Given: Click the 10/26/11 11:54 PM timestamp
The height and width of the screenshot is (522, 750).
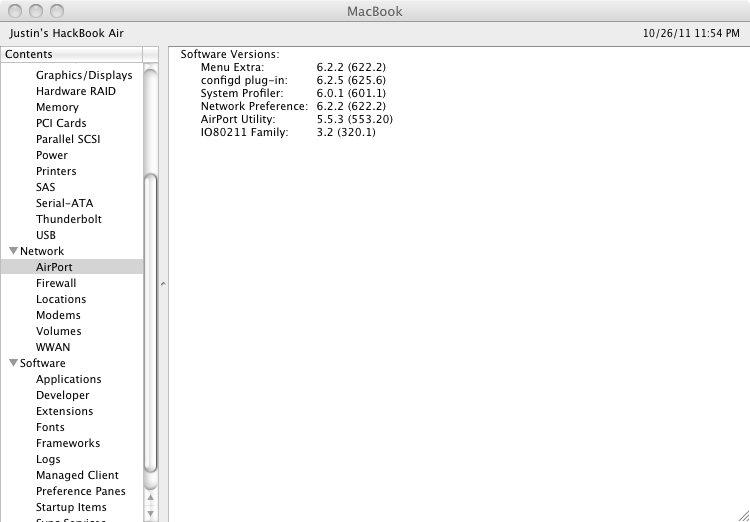Looking at the screenshot, I should (x=691, y=33).
